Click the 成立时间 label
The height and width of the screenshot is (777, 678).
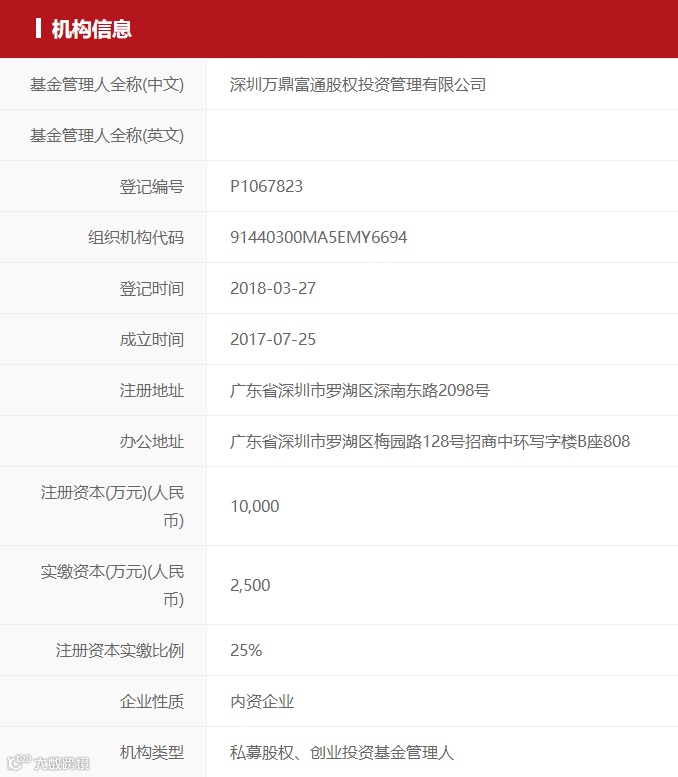pyautogui.click(x=152, y=339)
